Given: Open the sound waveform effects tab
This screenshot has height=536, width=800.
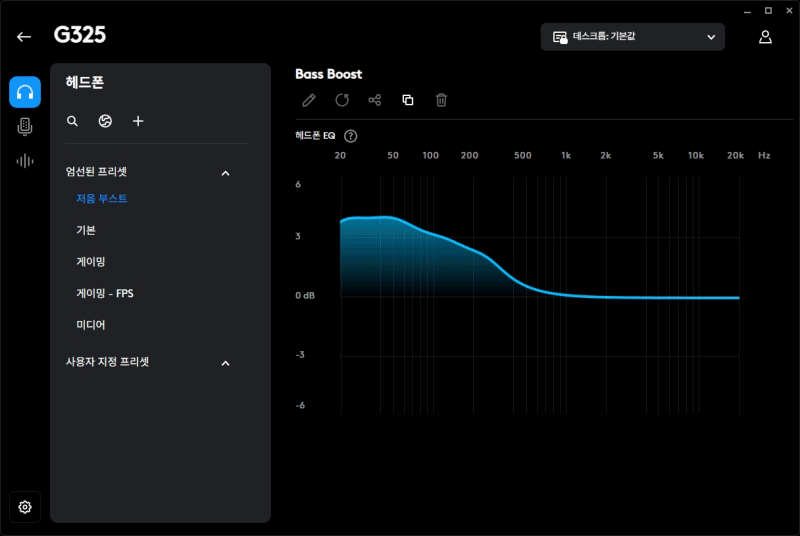Looking at the screenshot, I should 25,162.
